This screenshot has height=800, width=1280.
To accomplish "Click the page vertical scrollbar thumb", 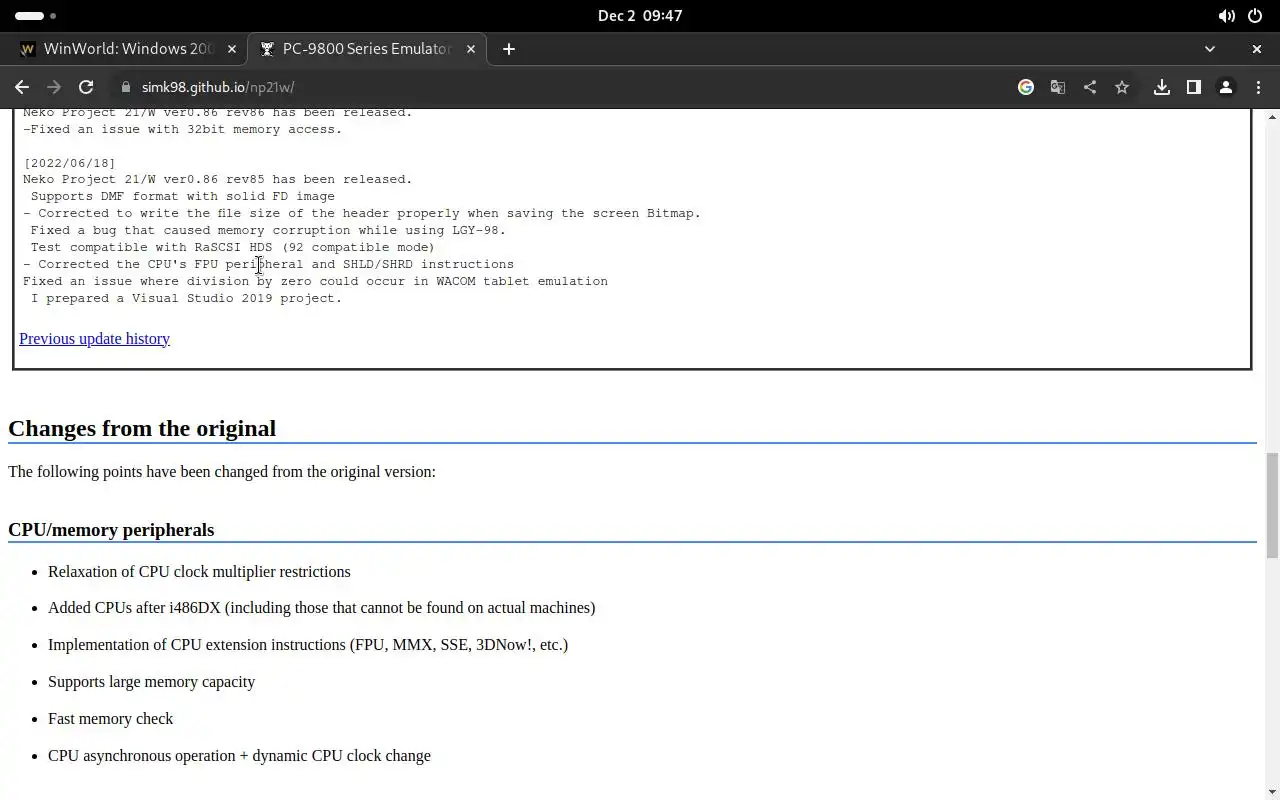I will [x=1272, y=505].
